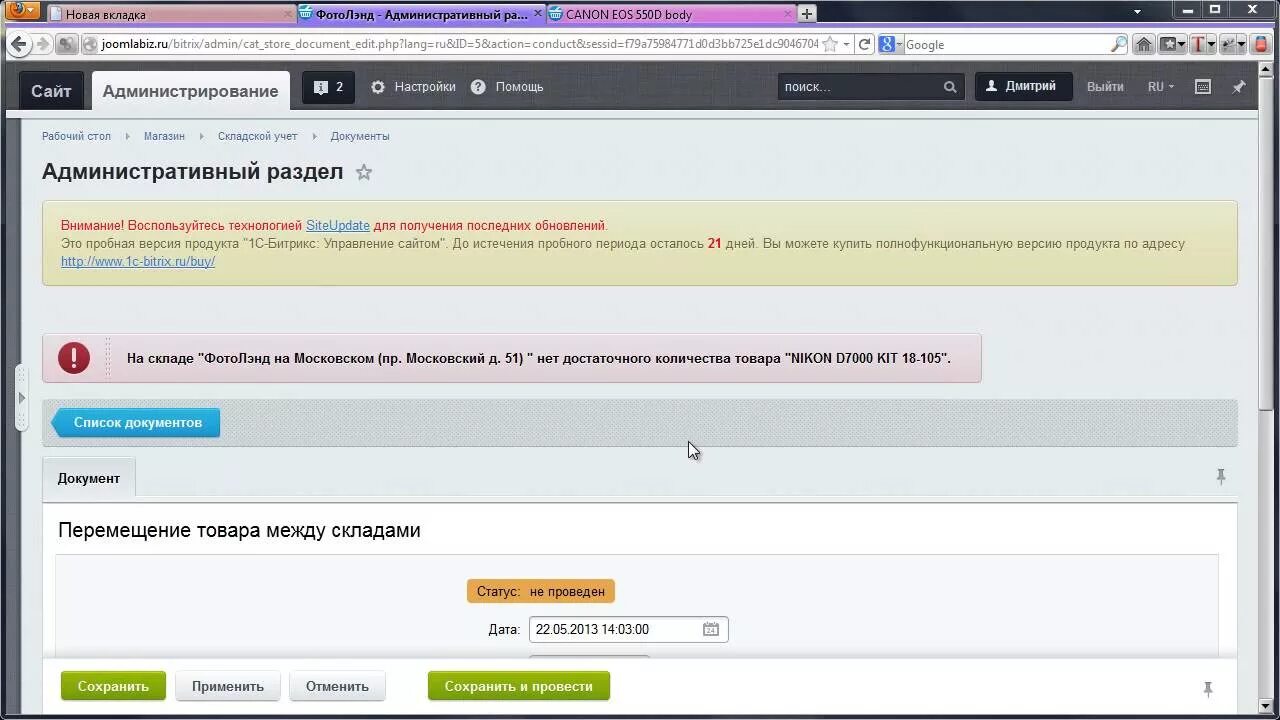This screenshot has height=720, width=1280.
Task: Open the SiteUpdate link
Action: point(338,225)
